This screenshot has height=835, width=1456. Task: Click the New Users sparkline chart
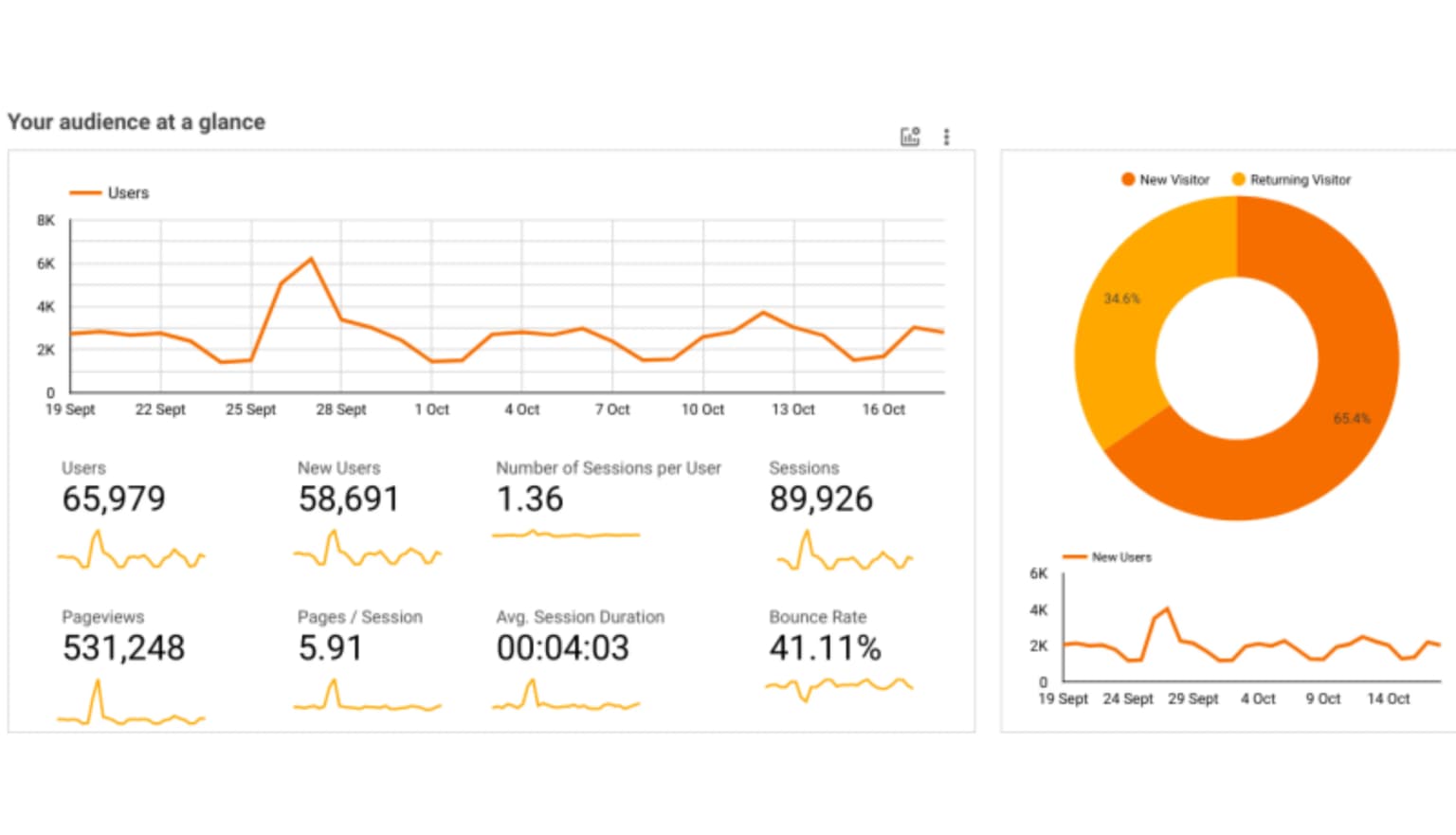pyautogui.click(x=368, y=553)
